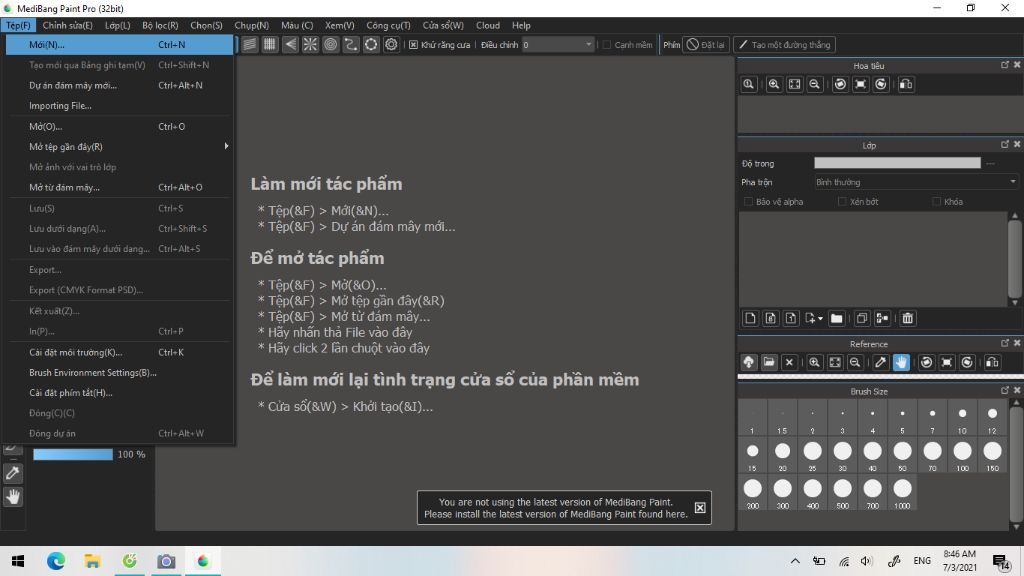Screen dimensions: 1024x576
Task: Select eyedropper tool in left toolbar
Action: 12,473
